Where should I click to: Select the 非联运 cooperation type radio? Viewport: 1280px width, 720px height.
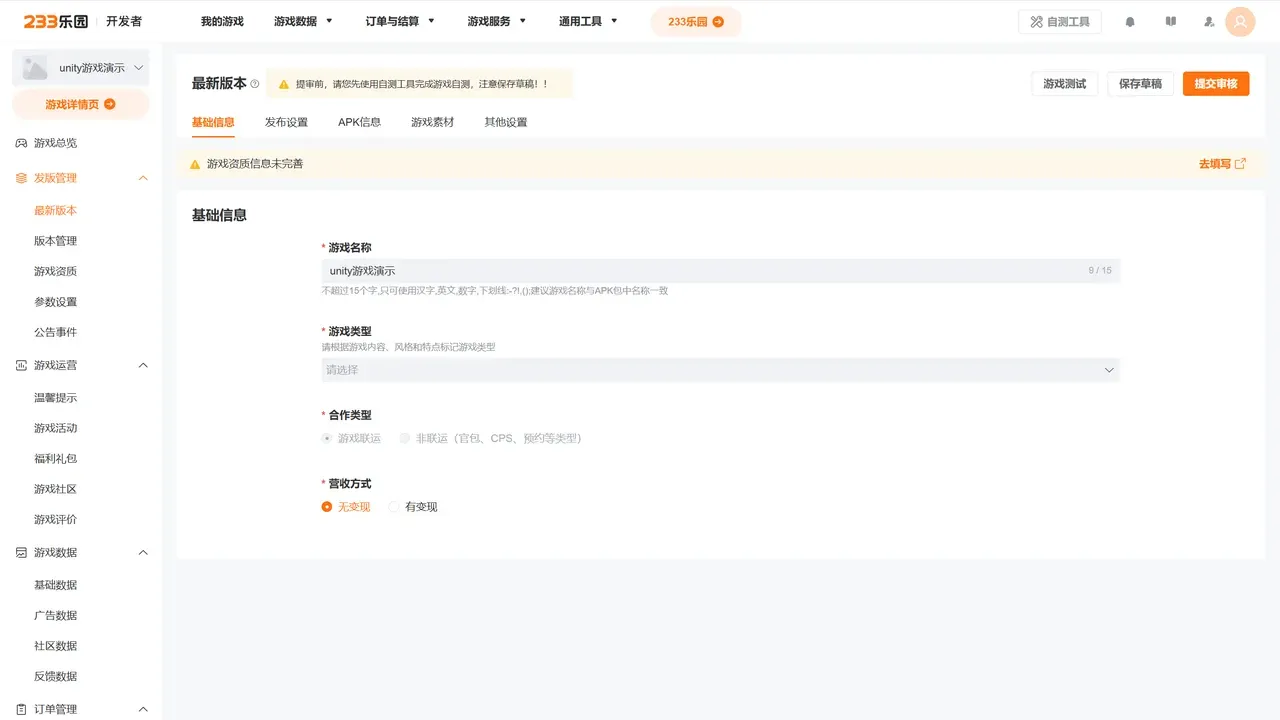pos(405,438)
